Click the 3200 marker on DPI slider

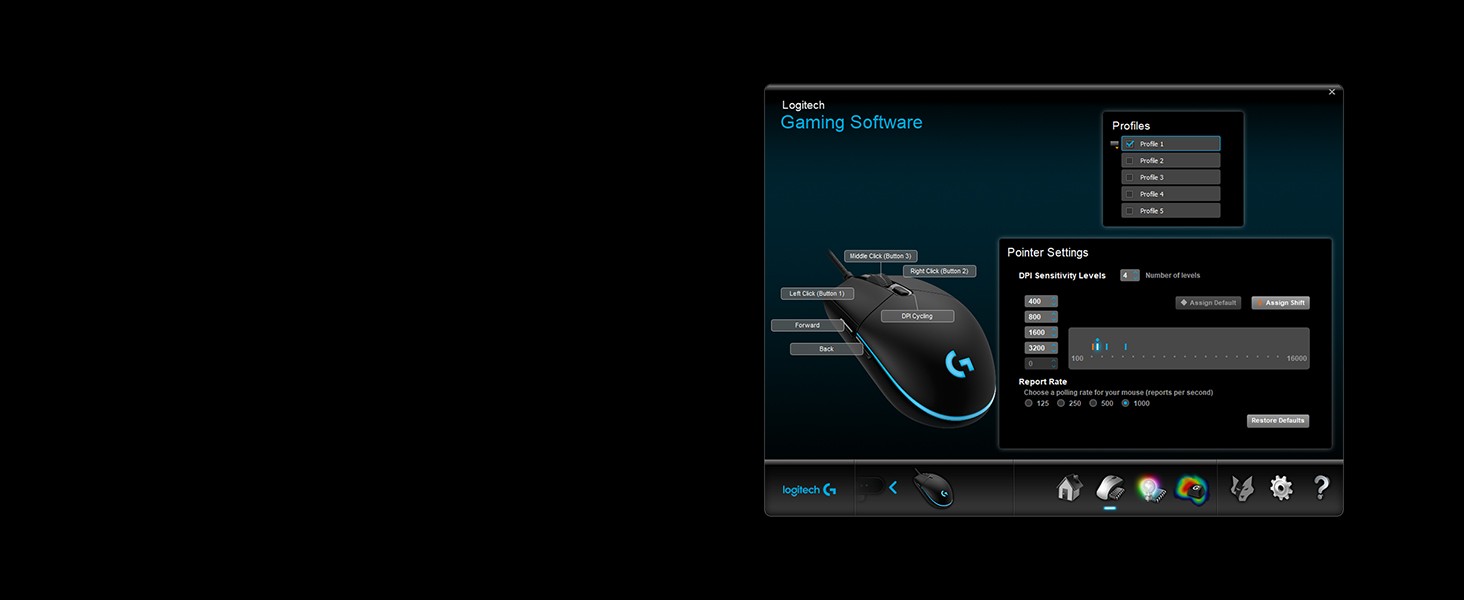1125,347
